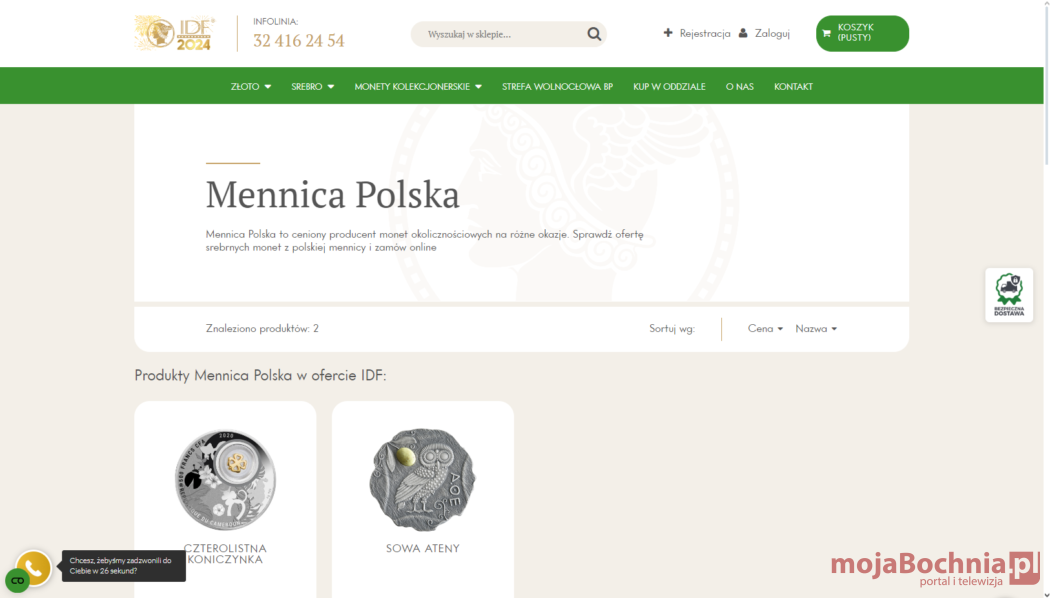Click the Wyszukaj w sklepie search field
Viewport: 1050px width, 598px height.
[x=502, y=34]
